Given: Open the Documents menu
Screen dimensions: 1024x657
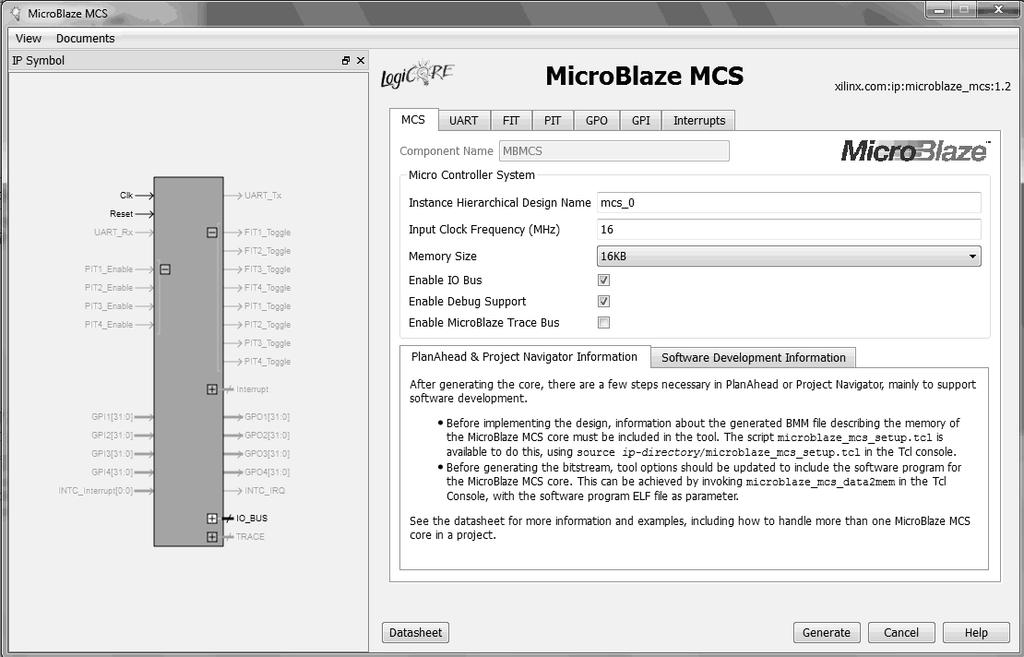Looking at the screenshot, I should coord(86,39).
